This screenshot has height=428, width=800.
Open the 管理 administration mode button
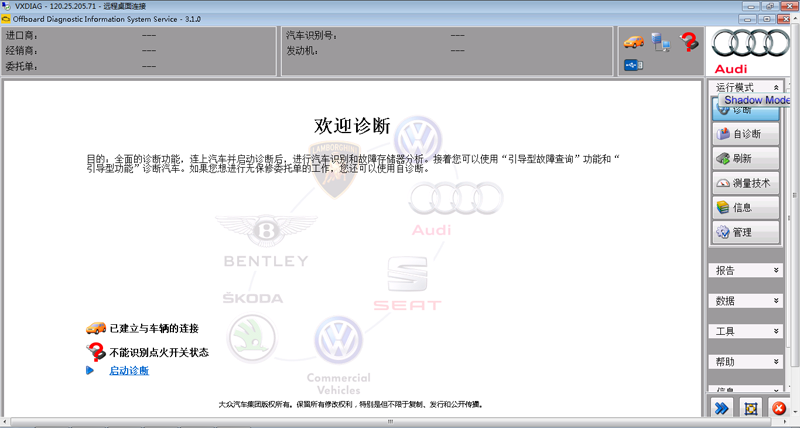pos(745,232)
